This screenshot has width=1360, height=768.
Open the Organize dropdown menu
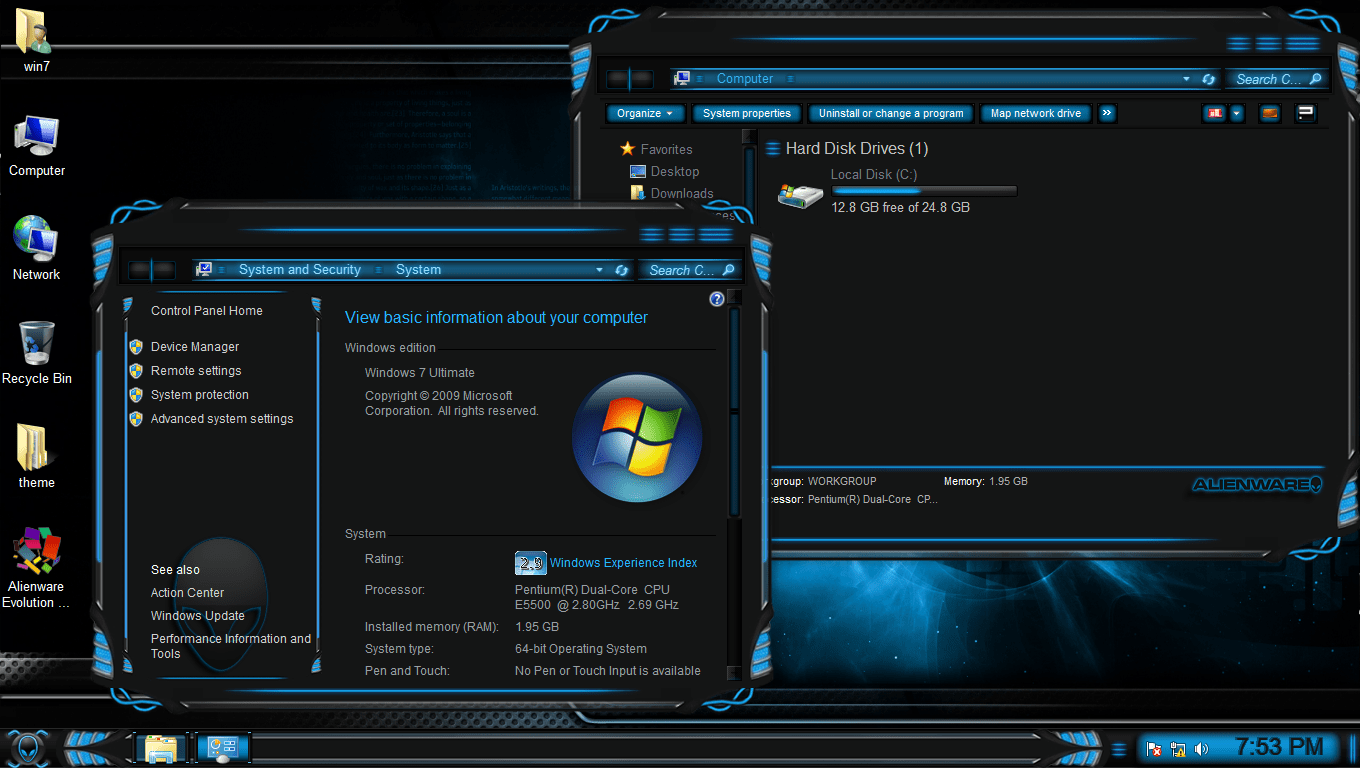pyautogui.click(x=645, y=113)
